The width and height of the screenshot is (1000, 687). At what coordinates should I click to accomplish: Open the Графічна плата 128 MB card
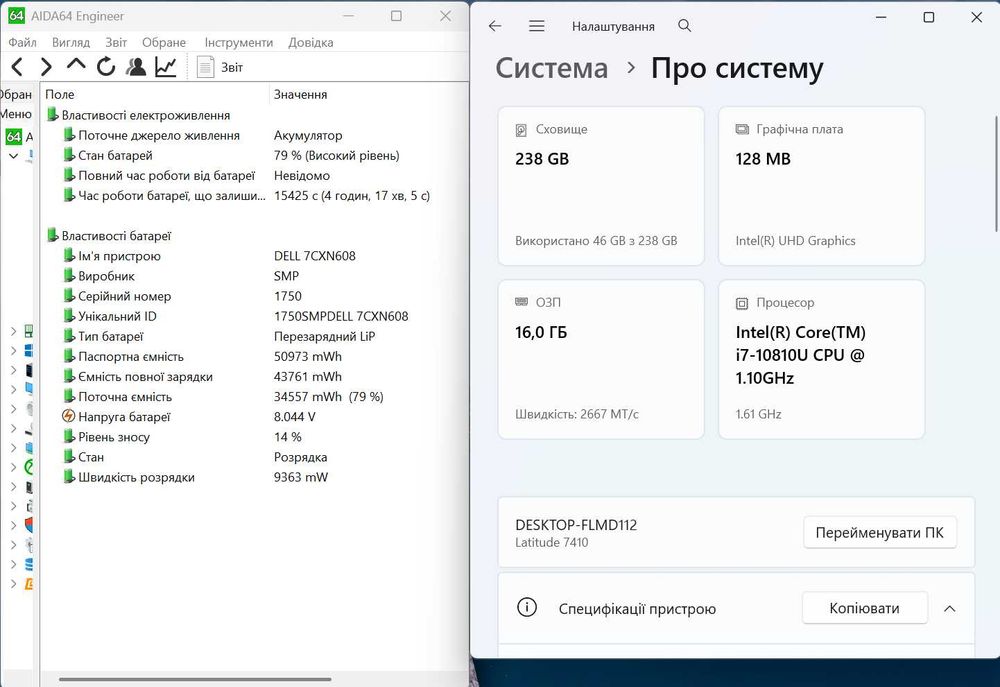821,186
